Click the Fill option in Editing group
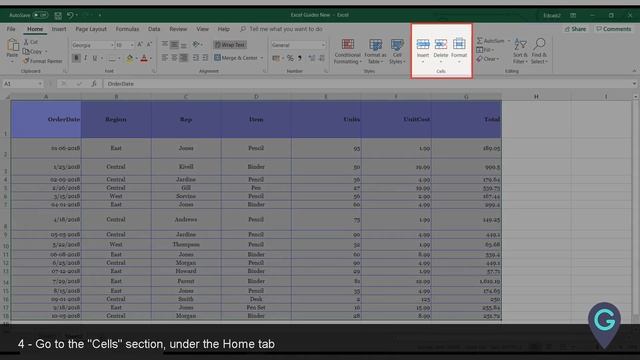 coord(485,50)
